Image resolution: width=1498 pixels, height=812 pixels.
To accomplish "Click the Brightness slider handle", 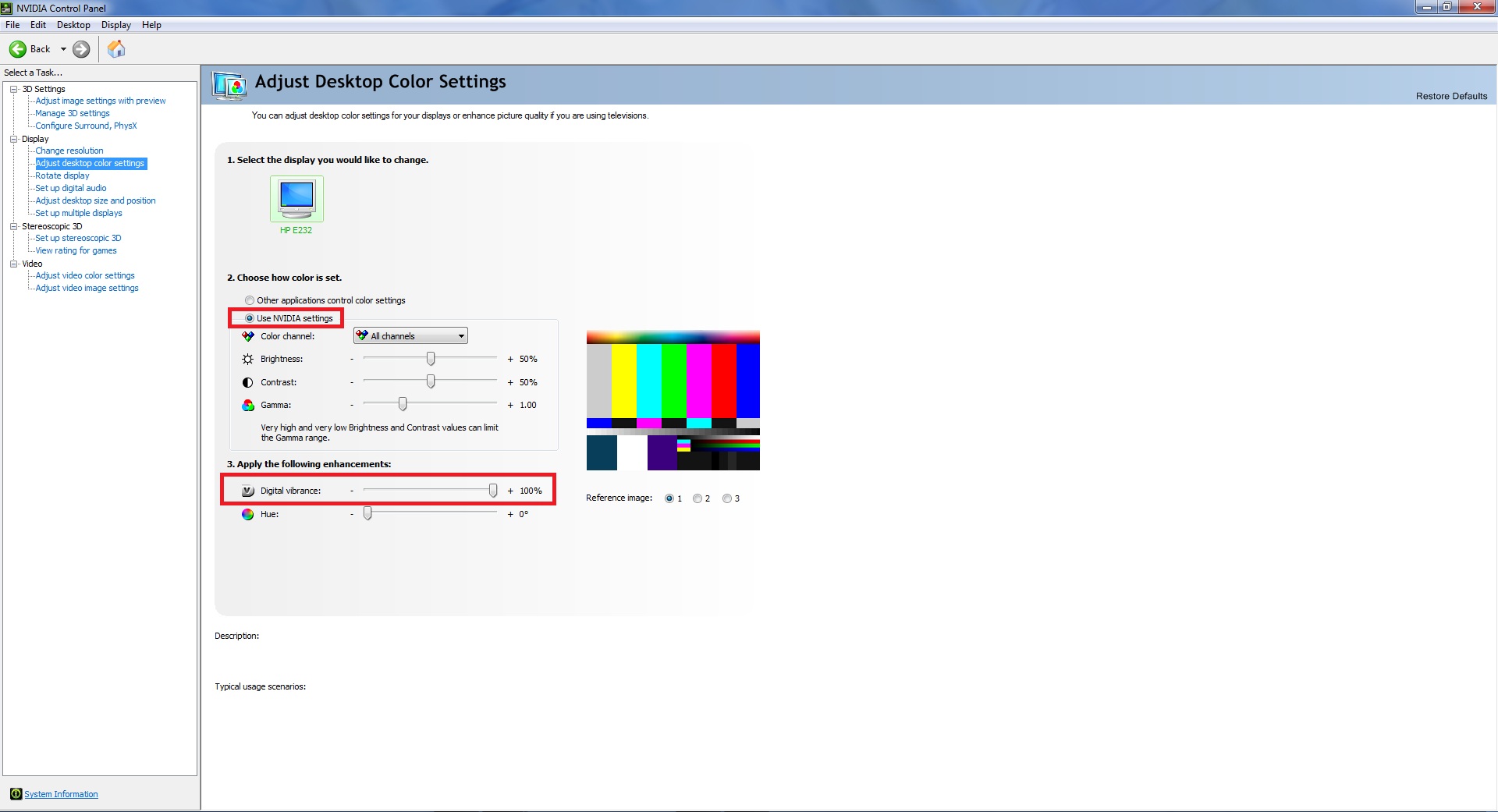I will coord(431,359).
